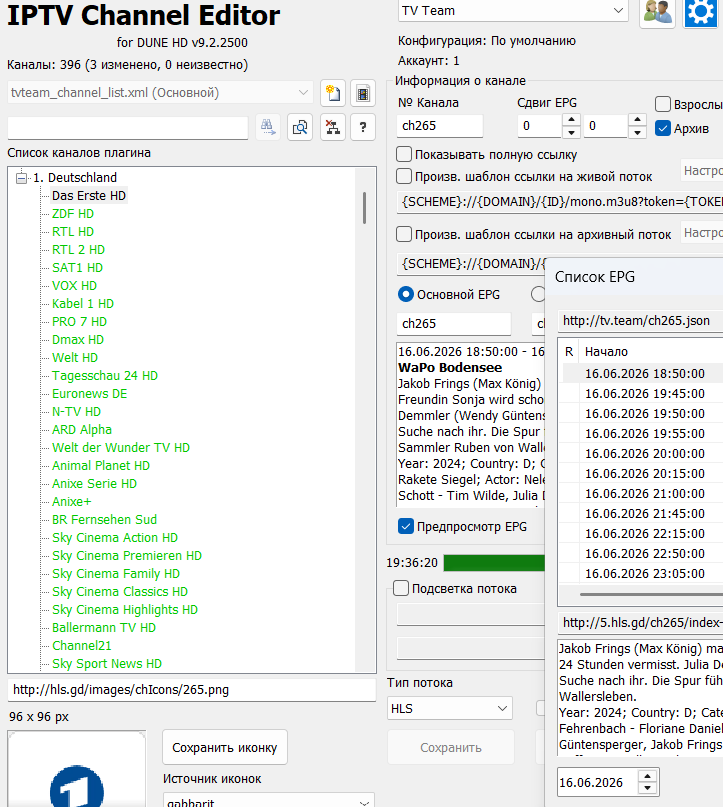The width and height of the screenshot is (723, 807).
Task: Click the film strip icon button
Action: [x=363, y=93]
